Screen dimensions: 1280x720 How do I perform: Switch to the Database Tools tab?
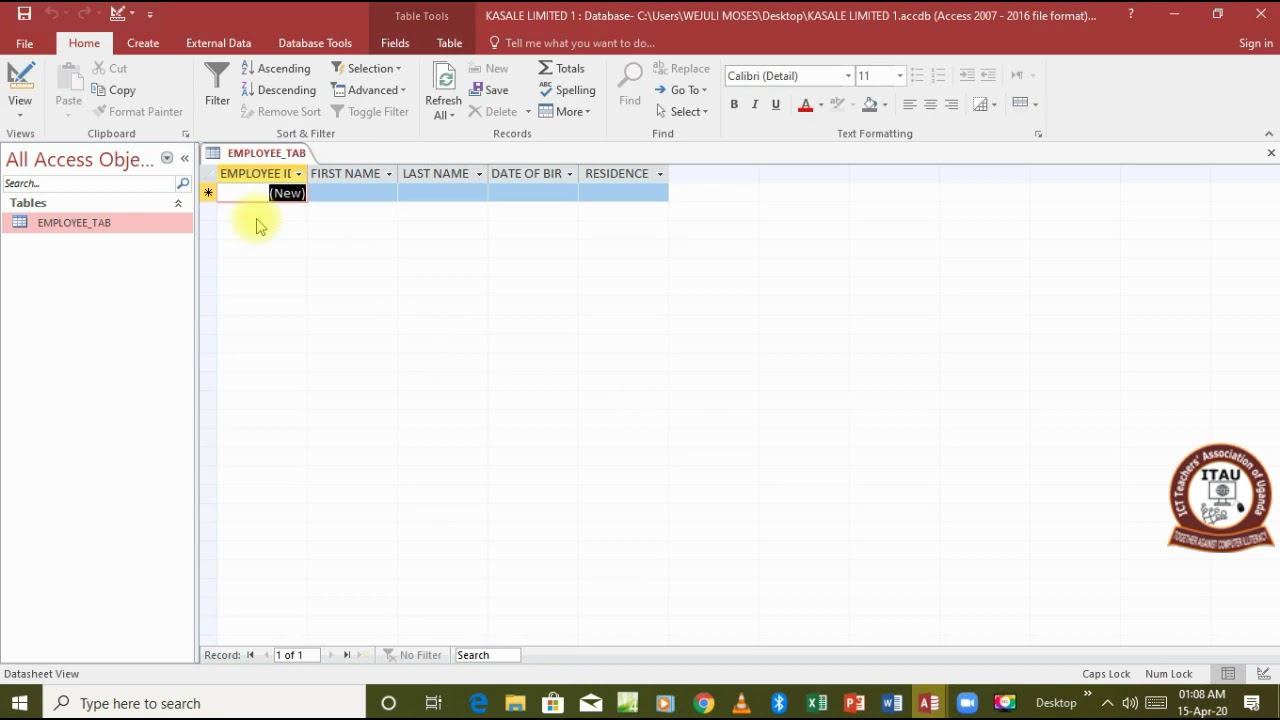[315, 43]
